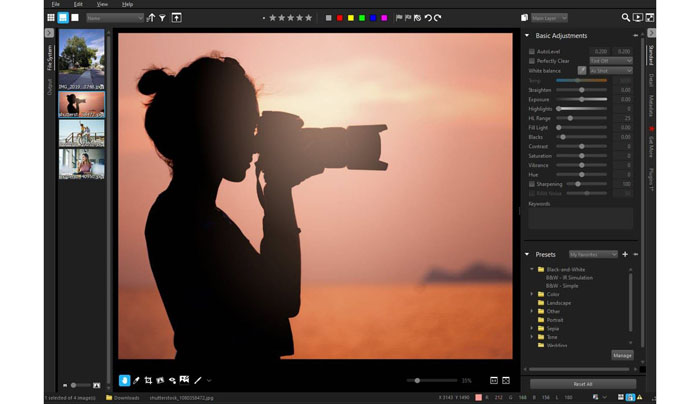This screenshot has height=404, width=700.
Task: Open the White balance As Shot dropdown
Action: click(x=610, y=71)
